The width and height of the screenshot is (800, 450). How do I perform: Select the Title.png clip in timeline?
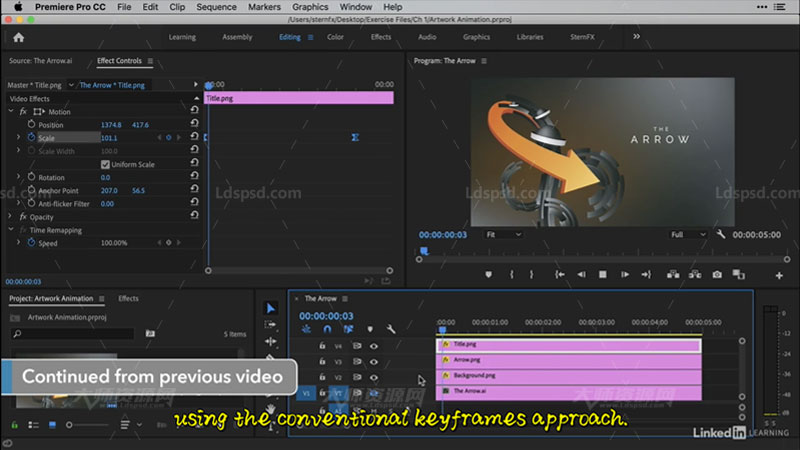(x=569, y=345)
